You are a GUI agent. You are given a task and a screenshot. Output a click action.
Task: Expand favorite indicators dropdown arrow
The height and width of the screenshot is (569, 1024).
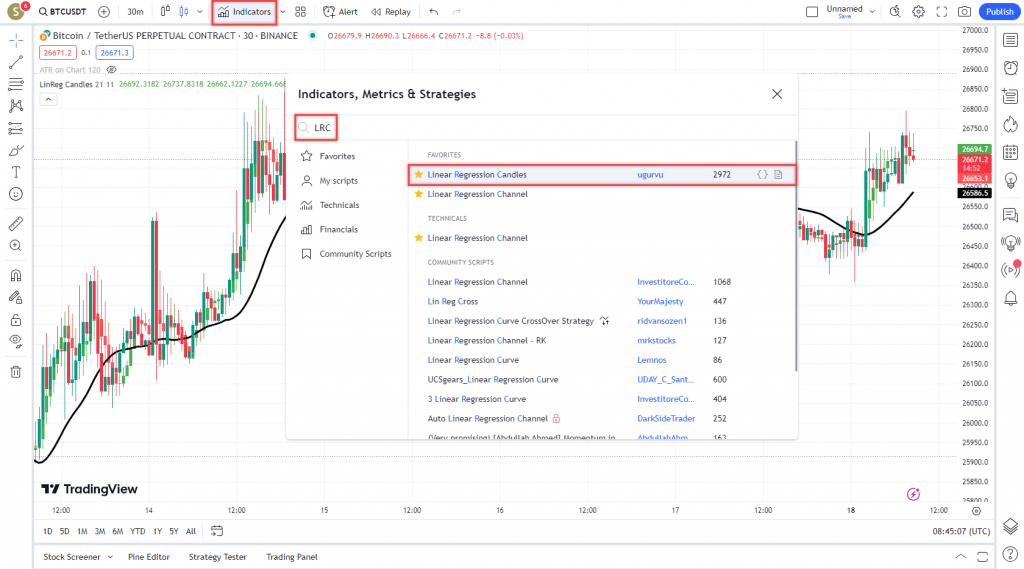pyautogui.click(x=283, y=12)
